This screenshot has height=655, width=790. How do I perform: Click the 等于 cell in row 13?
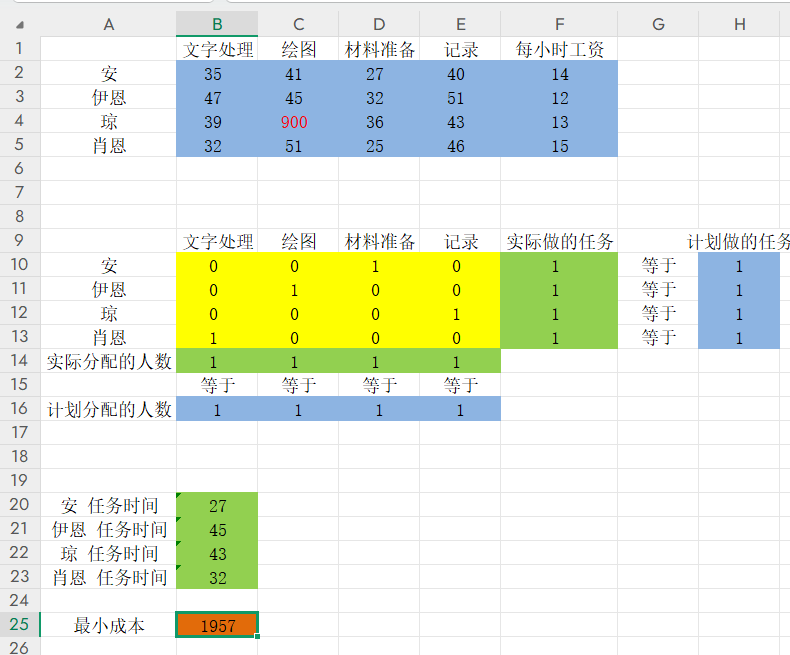coord(658,337)
